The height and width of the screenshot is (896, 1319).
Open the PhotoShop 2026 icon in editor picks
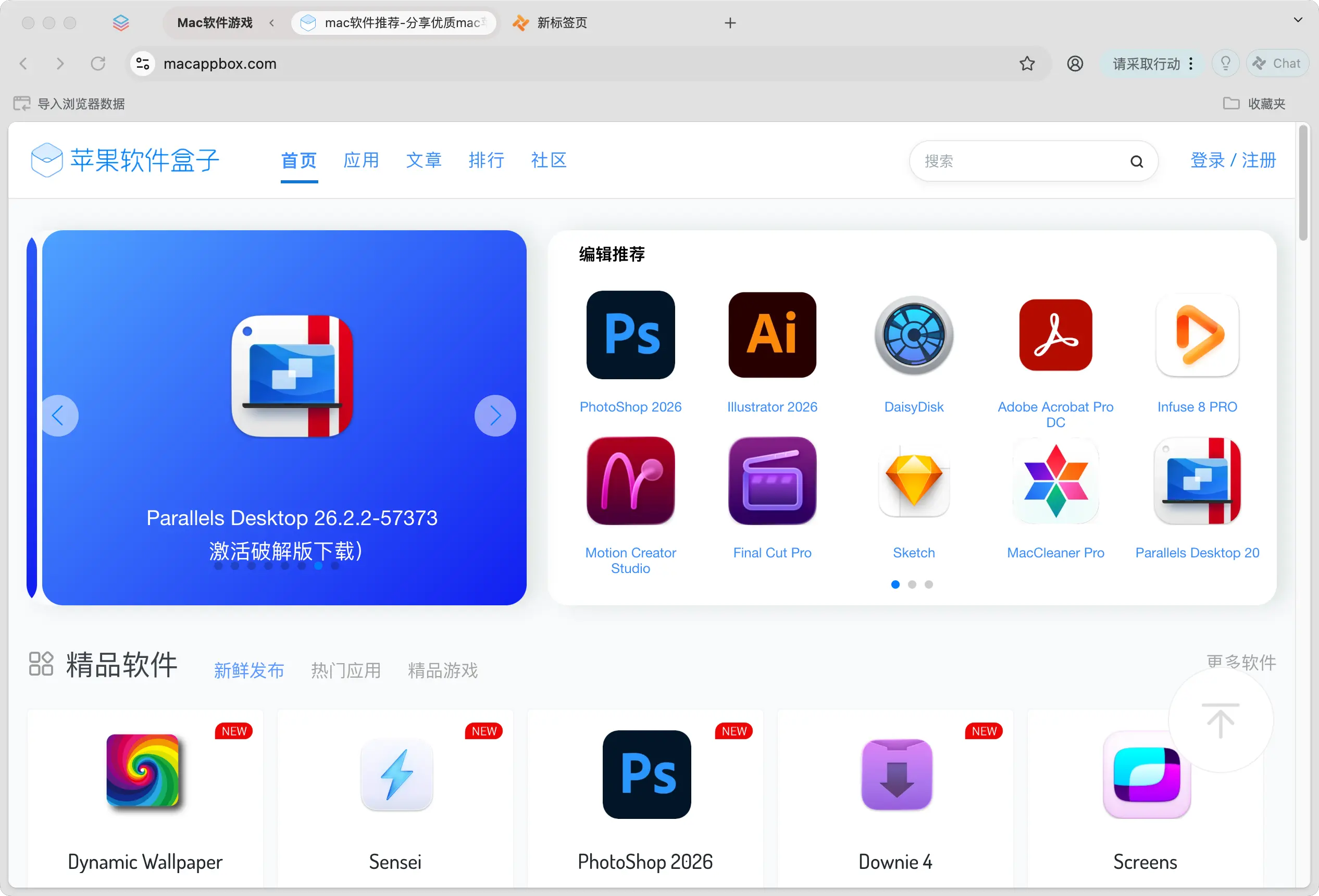point(630,335)
